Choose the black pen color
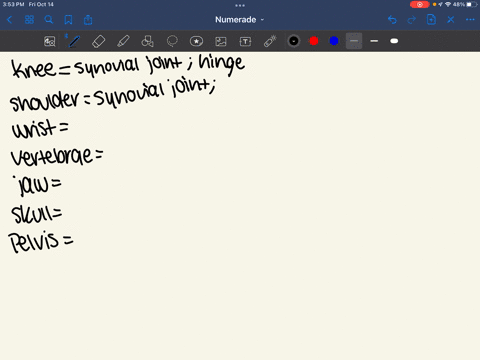This screenshot has width=480, height=360. tap(294, 41)
